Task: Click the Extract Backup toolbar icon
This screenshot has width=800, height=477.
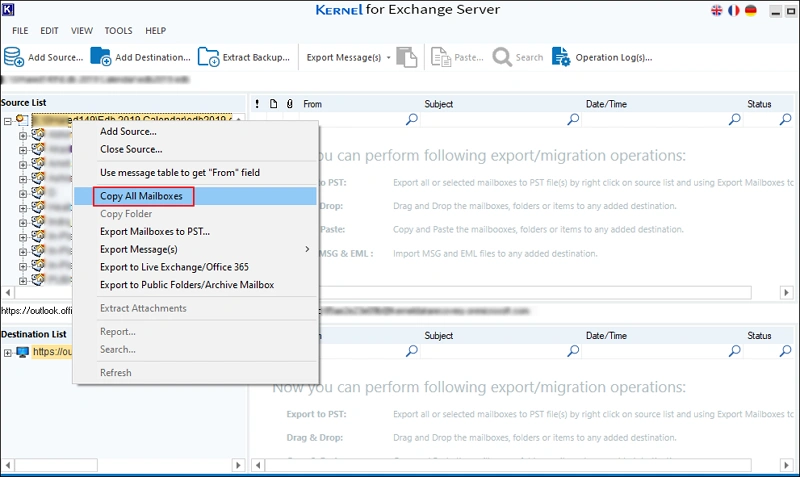Action: (x=208, y=57)
